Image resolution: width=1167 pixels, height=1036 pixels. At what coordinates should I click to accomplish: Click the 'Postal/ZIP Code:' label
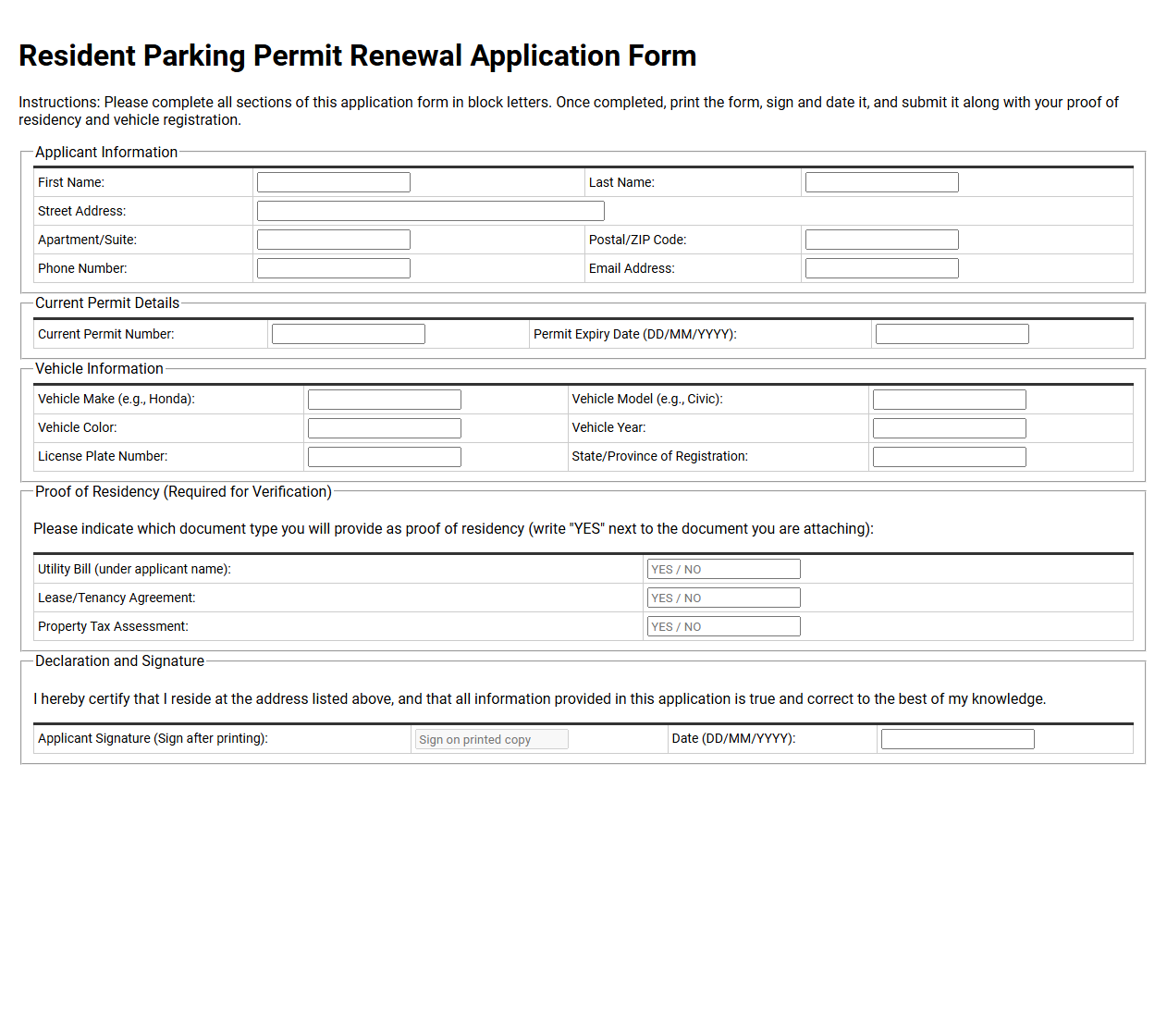tap(637, 240)
